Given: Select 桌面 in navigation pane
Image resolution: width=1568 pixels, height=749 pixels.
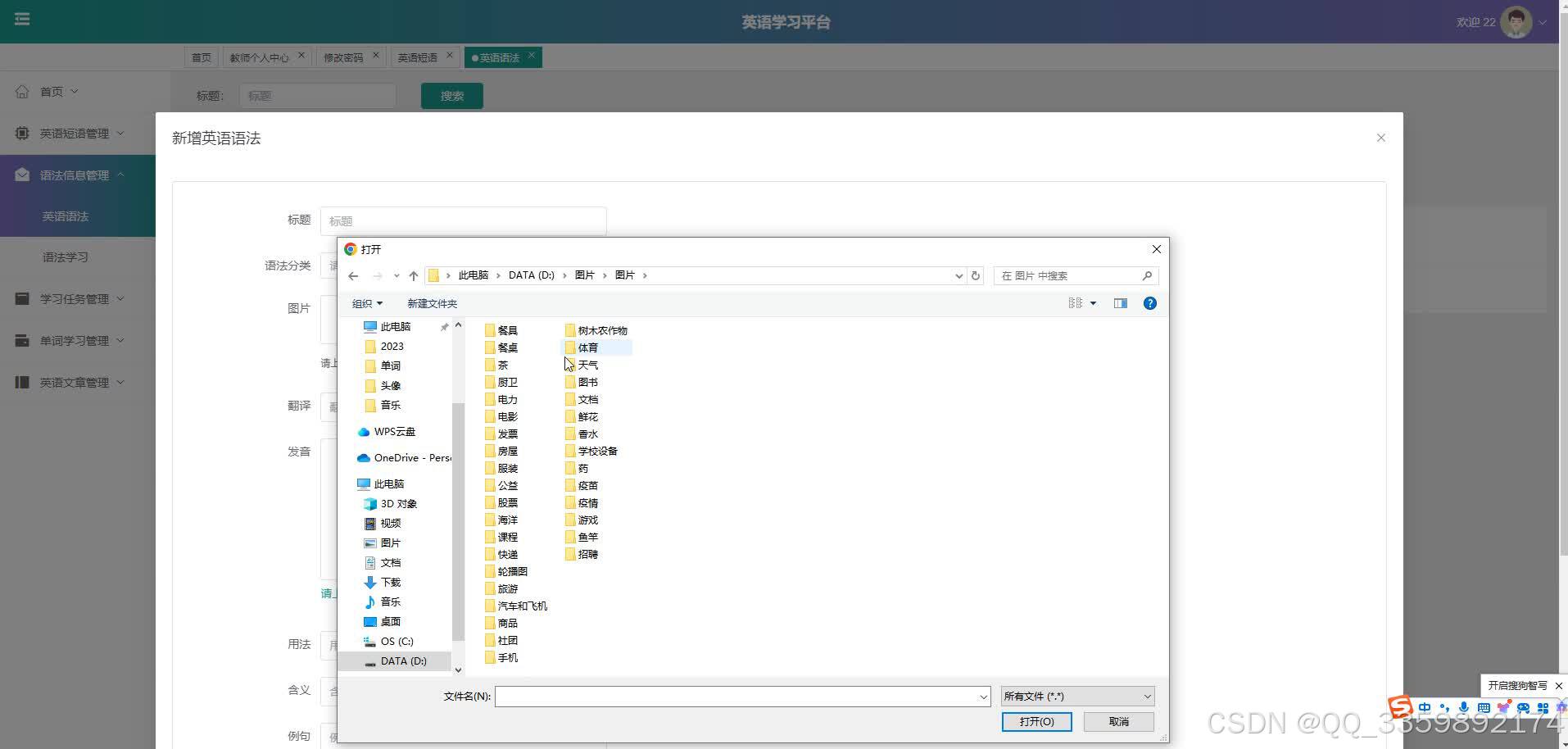Looking at the screenshot, I should [383, 622].
